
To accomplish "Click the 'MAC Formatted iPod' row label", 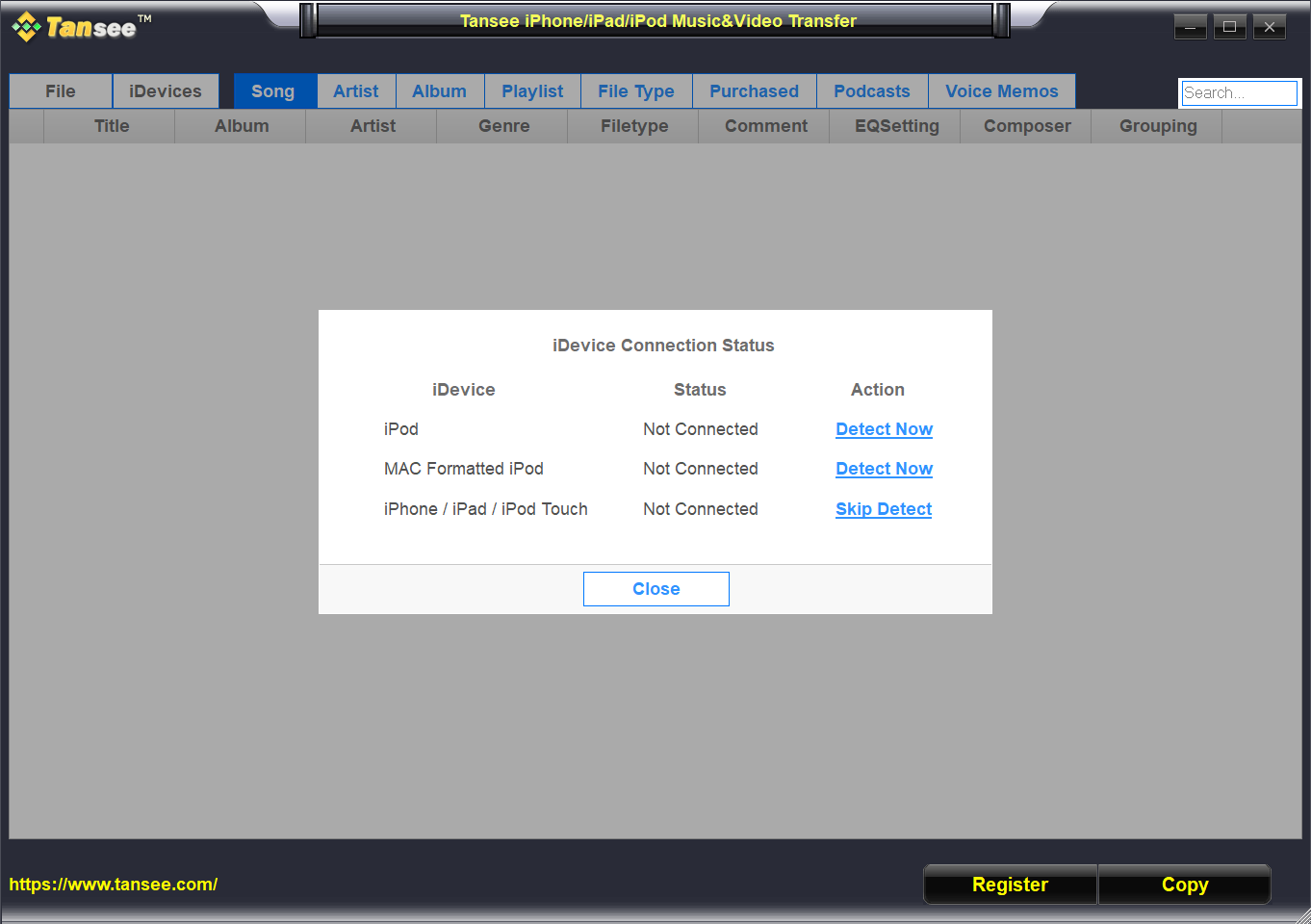I will click(464, 469).
